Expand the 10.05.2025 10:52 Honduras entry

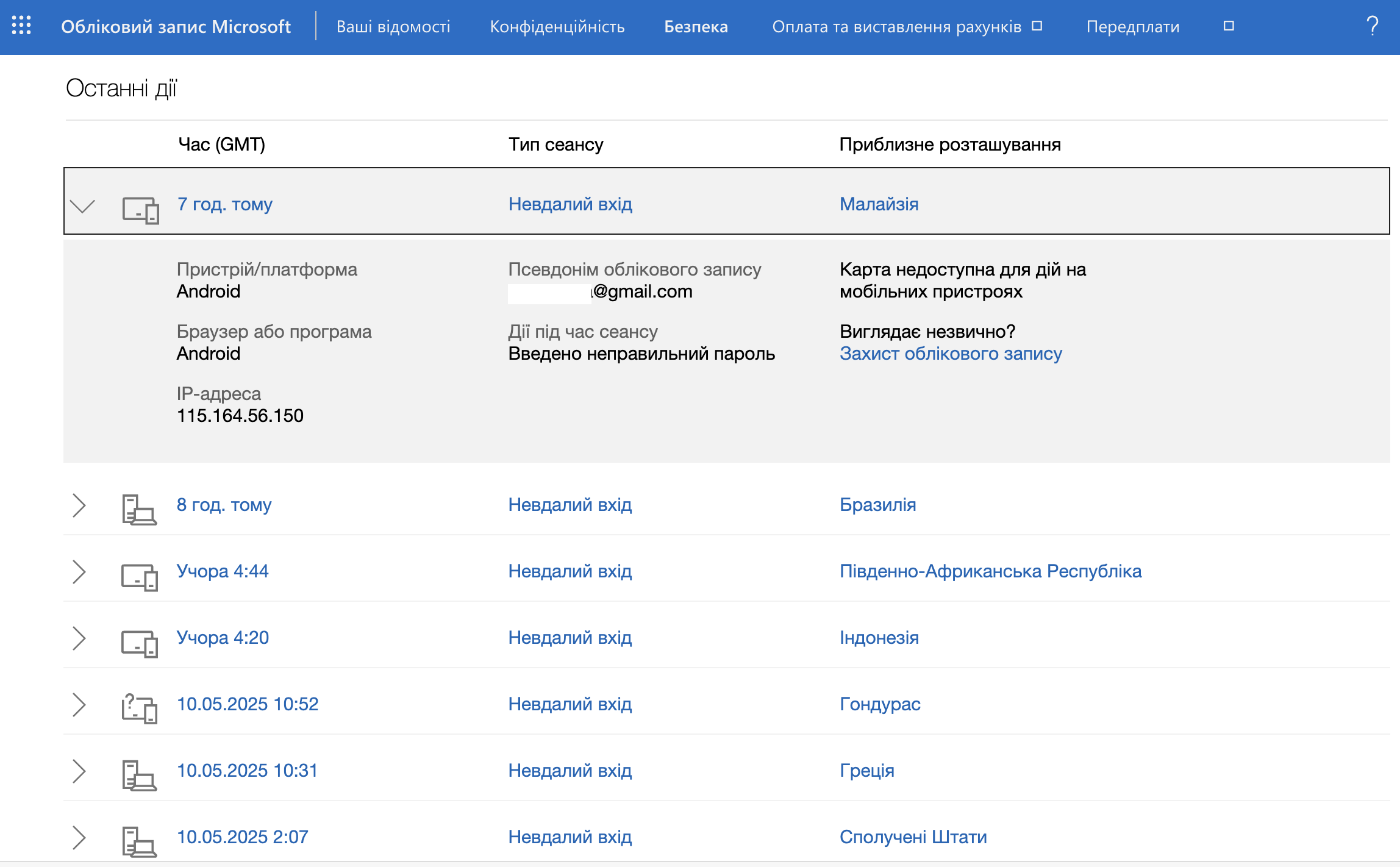pos(79,705)
